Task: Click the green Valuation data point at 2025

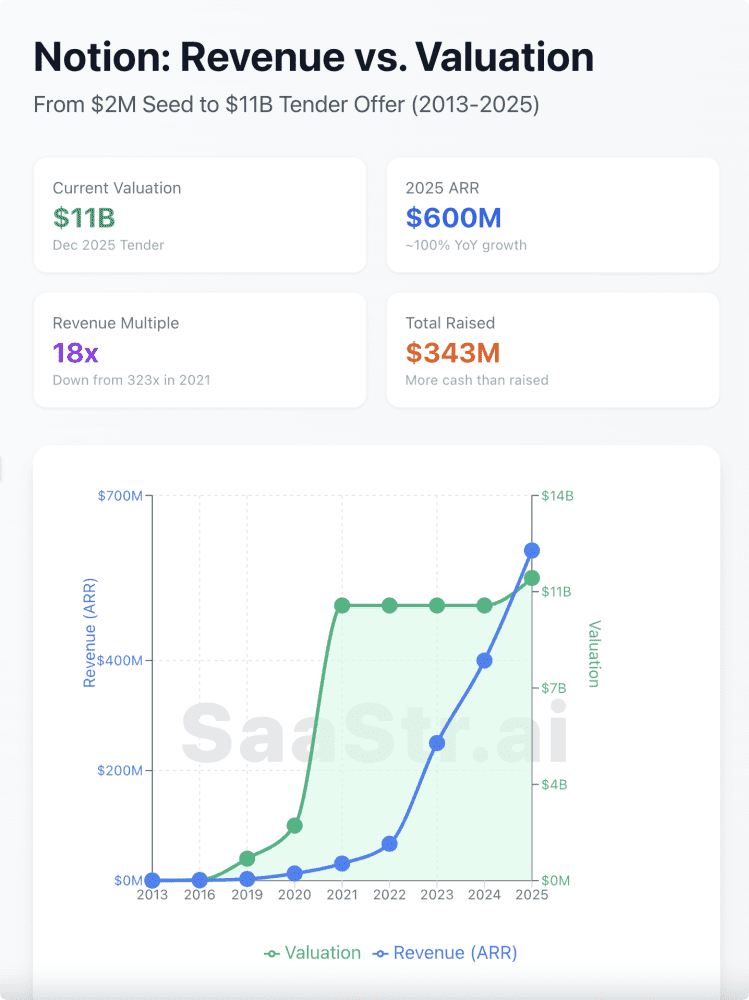Action: (x=531, y=578)
